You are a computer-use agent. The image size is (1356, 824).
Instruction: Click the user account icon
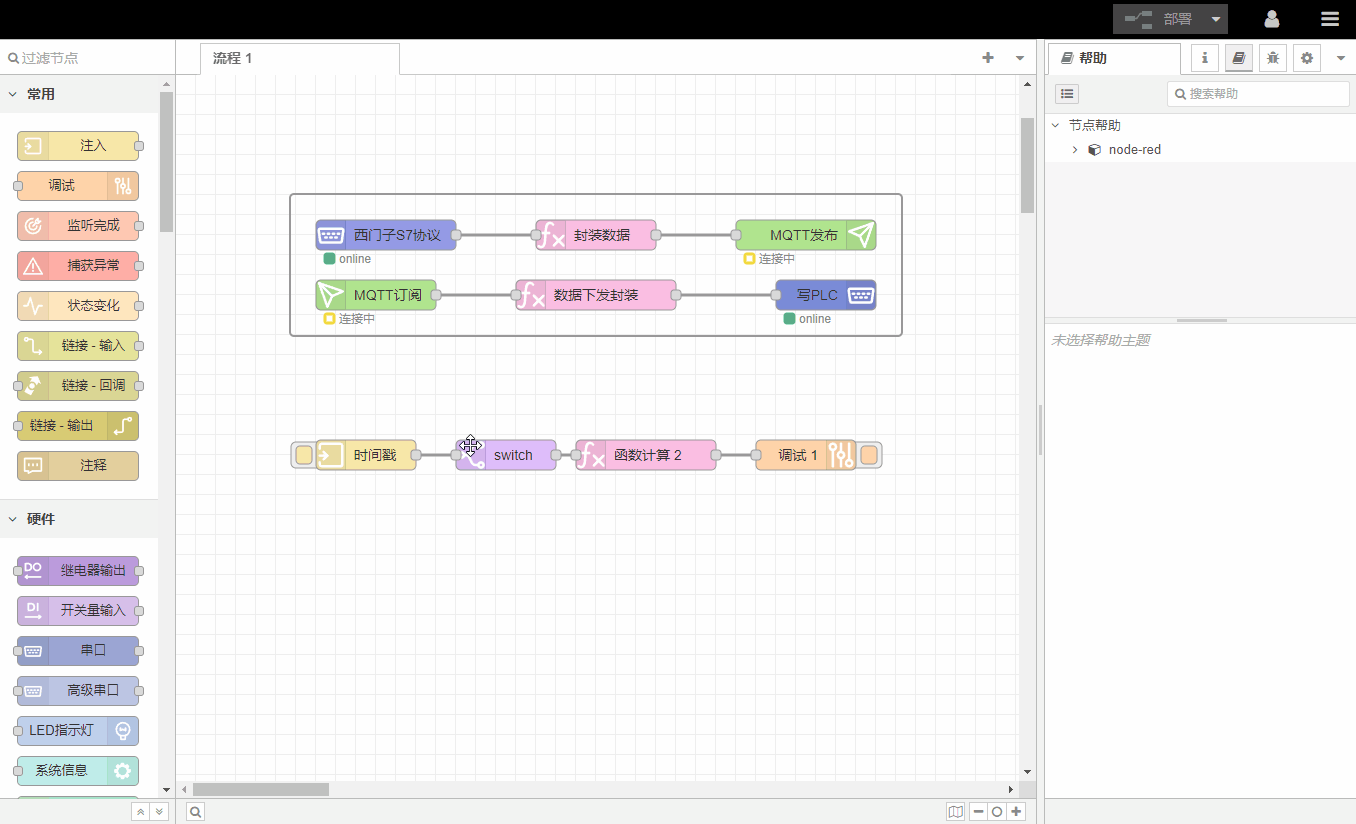tap(1272, 19)
